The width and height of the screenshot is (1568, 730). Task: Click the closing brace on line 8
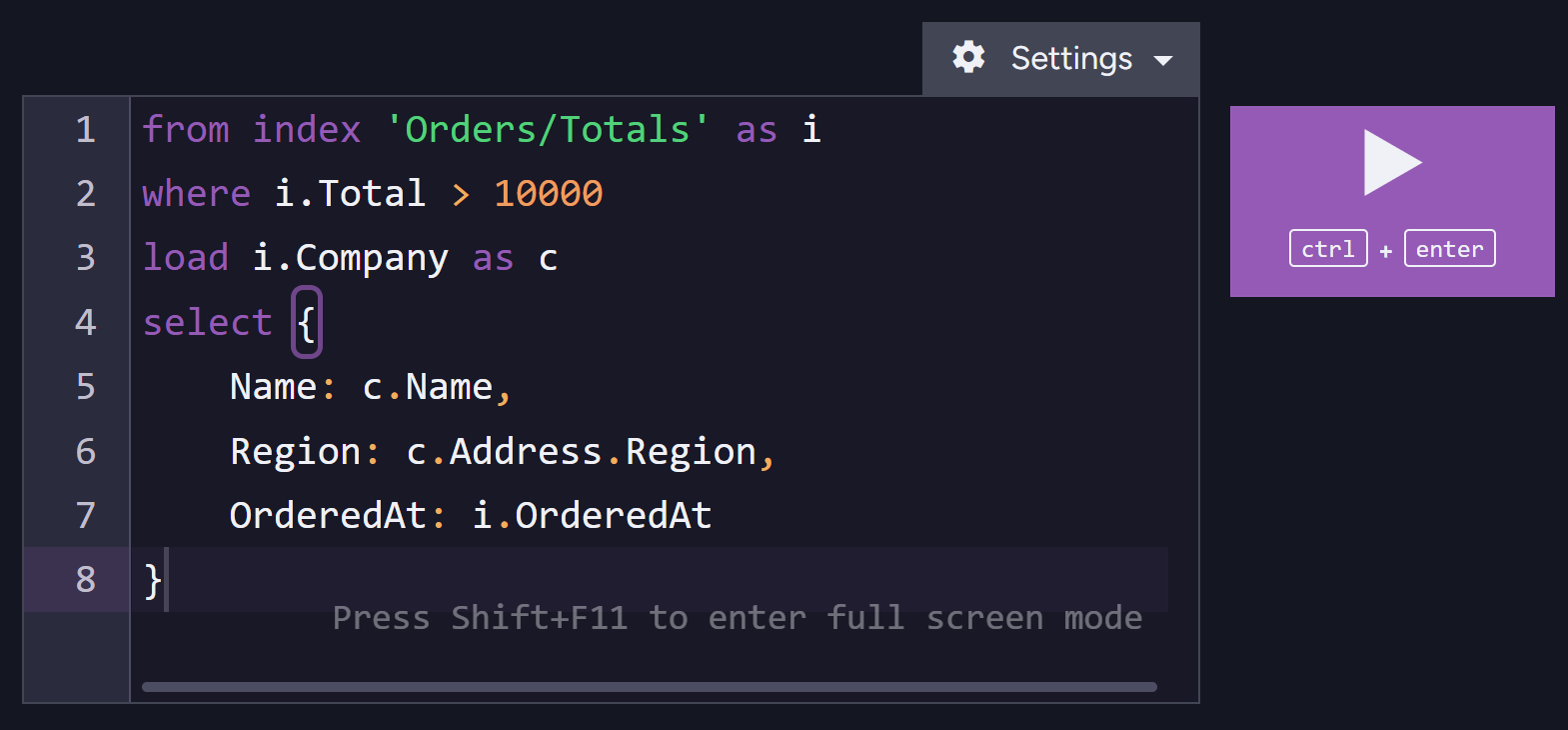pyautogui.click(x=153, y=580)
